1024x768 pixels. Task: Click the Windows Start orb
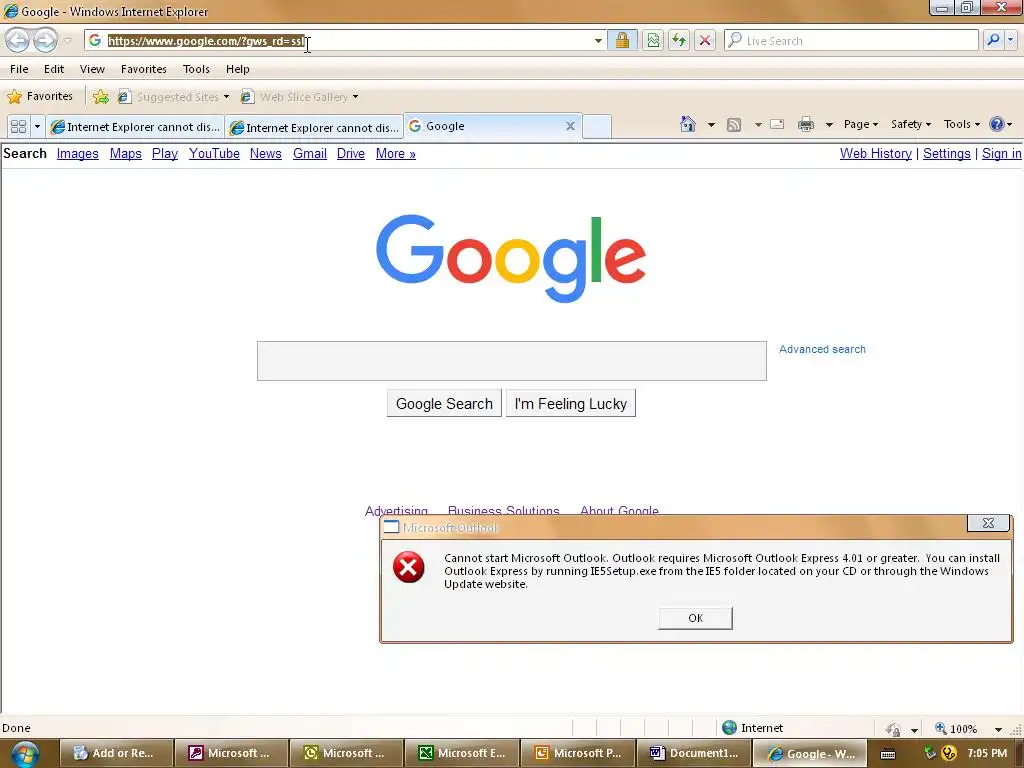click(x=25, y=754)
